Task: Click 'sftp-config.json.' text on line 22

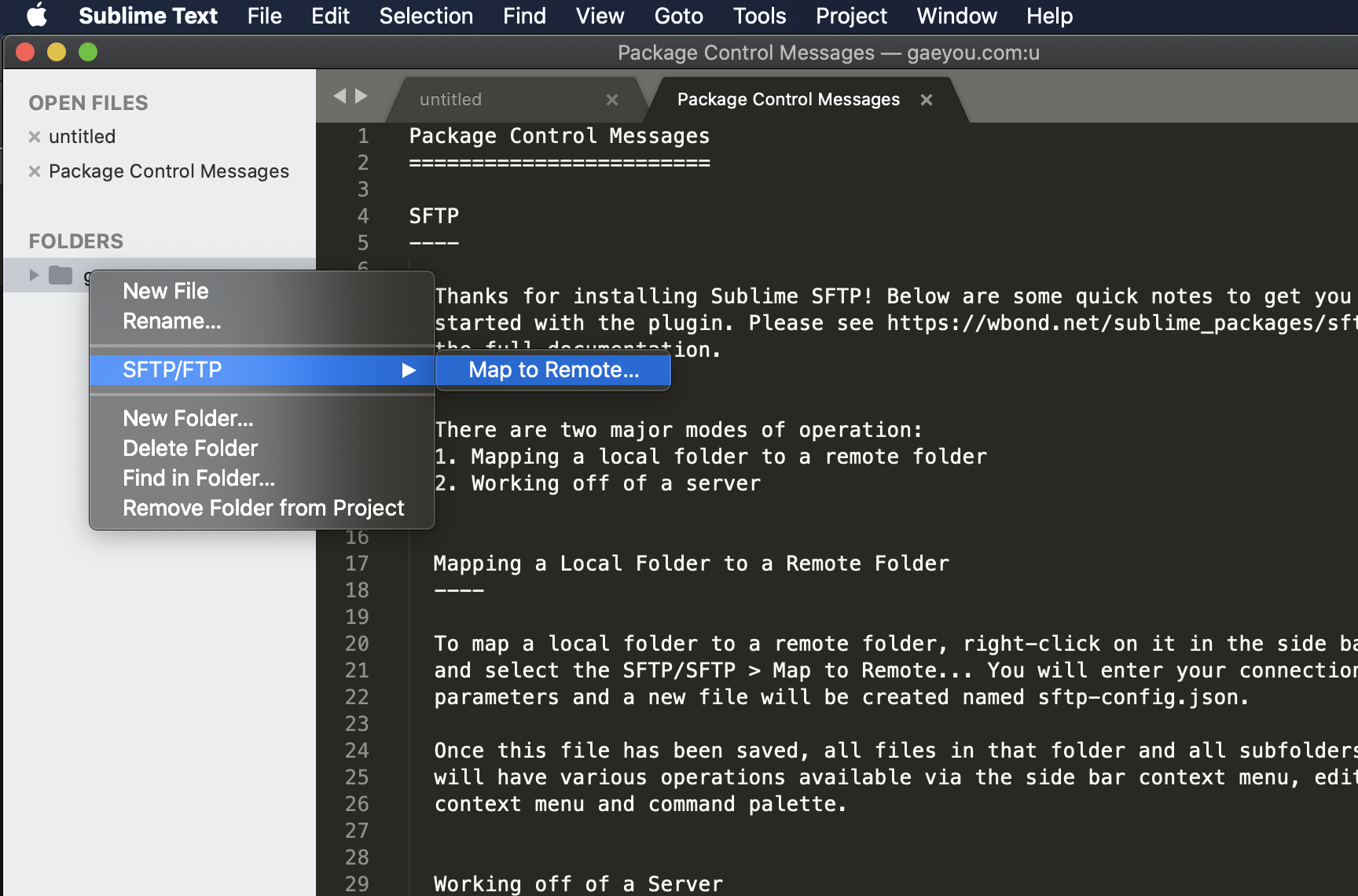Action: pyautogui.click(x=1143, y=697)
